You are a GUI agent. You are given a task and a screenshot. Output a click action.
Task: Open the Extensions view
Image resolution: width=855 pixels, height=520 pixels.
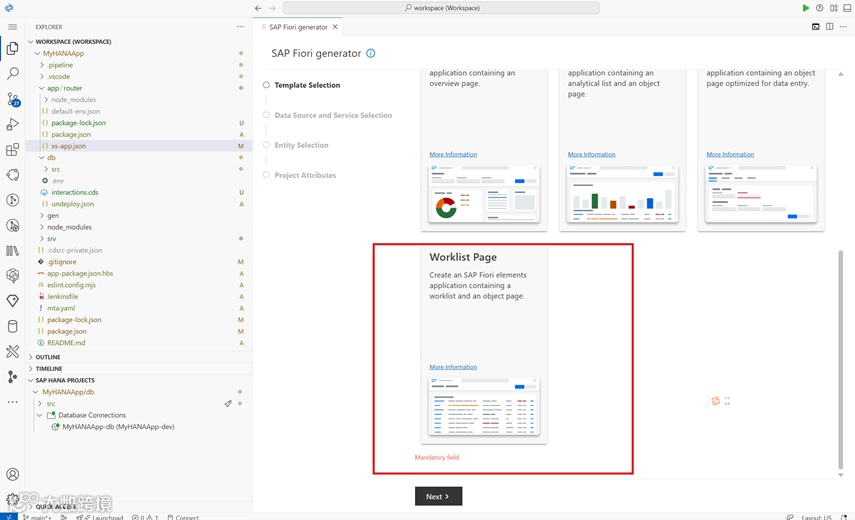13,149
